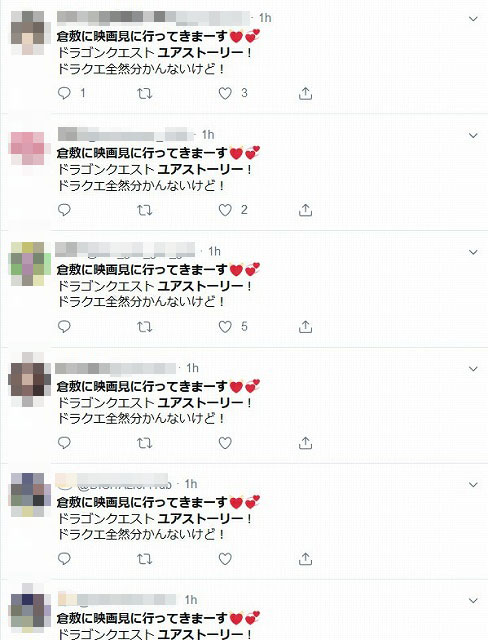This screenshot has width=488, height=640.
Task: Open the third tweet's 1h timestamp link
Action: [x=214, y=251]
